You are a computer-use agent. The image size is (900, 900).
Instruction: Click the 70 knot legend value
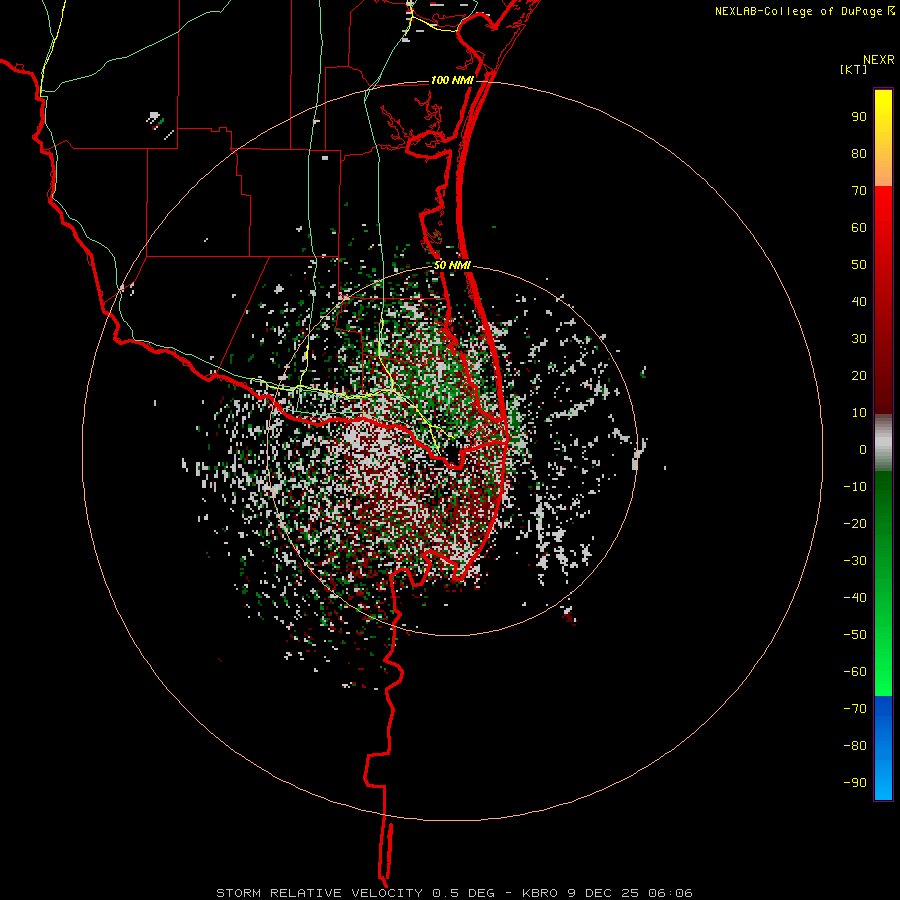[x=859, y=191]
